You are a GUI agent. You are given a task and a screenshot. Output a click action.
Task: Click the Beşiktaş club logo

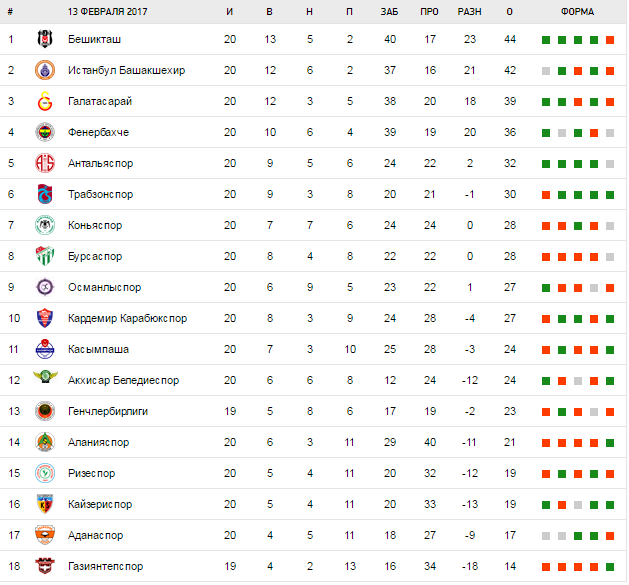pyautogui.click(x=44, y=40)
